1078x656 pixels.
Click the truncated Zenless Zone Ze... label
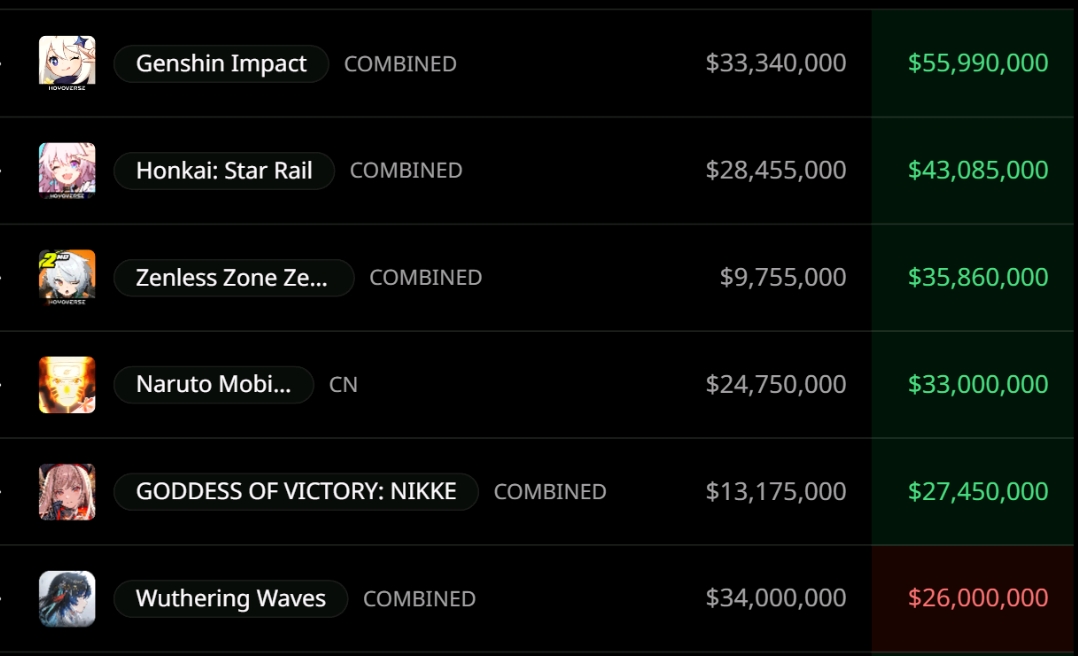[234, 277]
